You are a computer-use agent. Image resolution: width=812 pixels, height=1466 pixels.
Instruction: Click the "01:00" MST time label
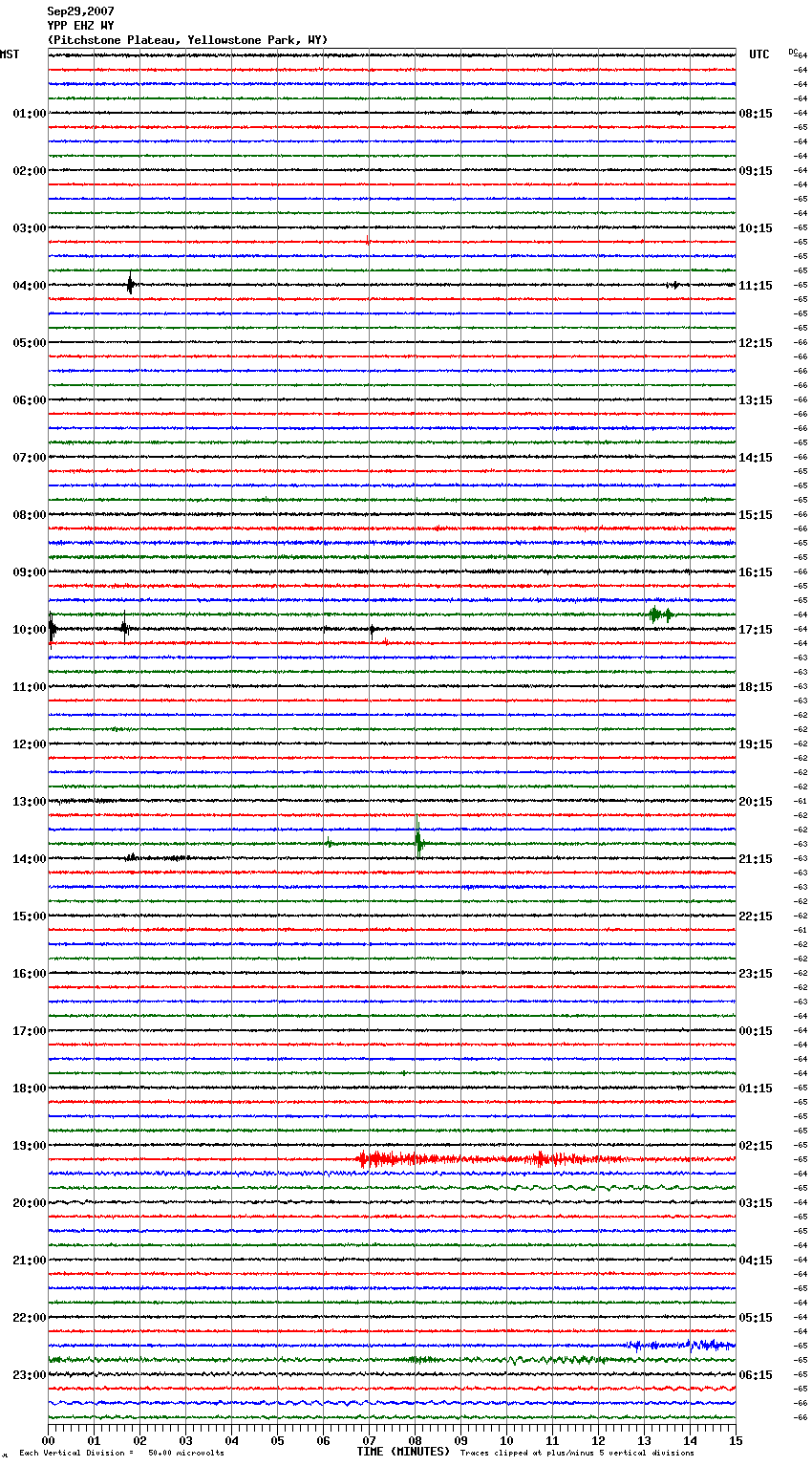(30, 114)
